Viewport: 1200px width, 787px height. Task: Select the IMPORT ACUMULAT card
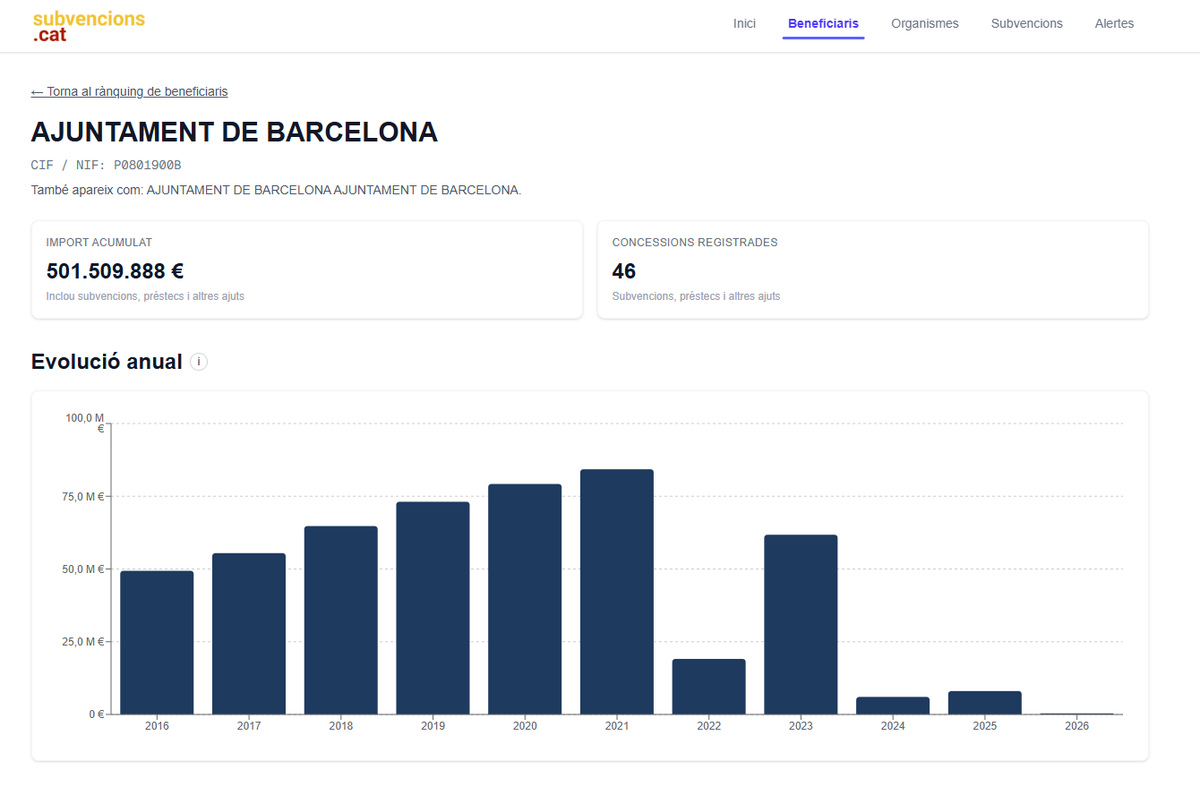pyautogui.click(x=307, y=269)
